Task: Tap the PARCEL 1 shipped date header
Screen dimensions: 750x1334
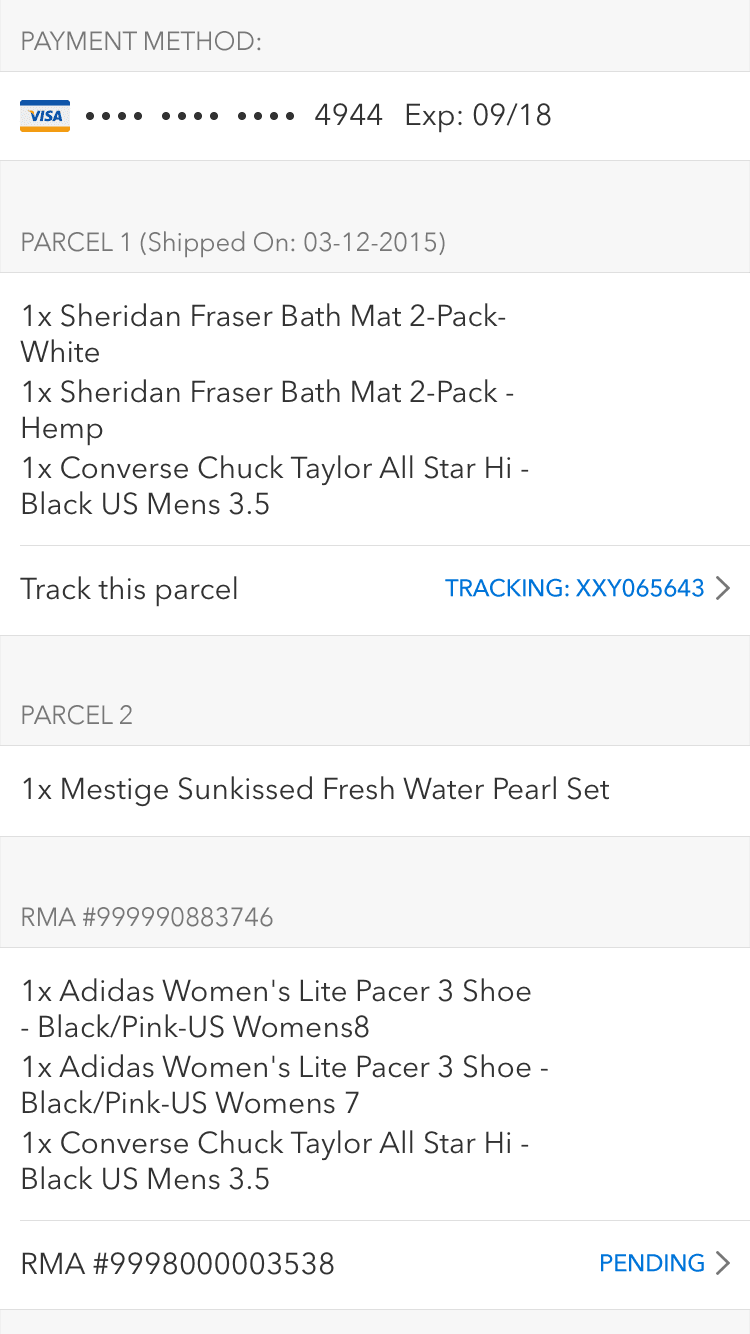Action: (233, 243)
